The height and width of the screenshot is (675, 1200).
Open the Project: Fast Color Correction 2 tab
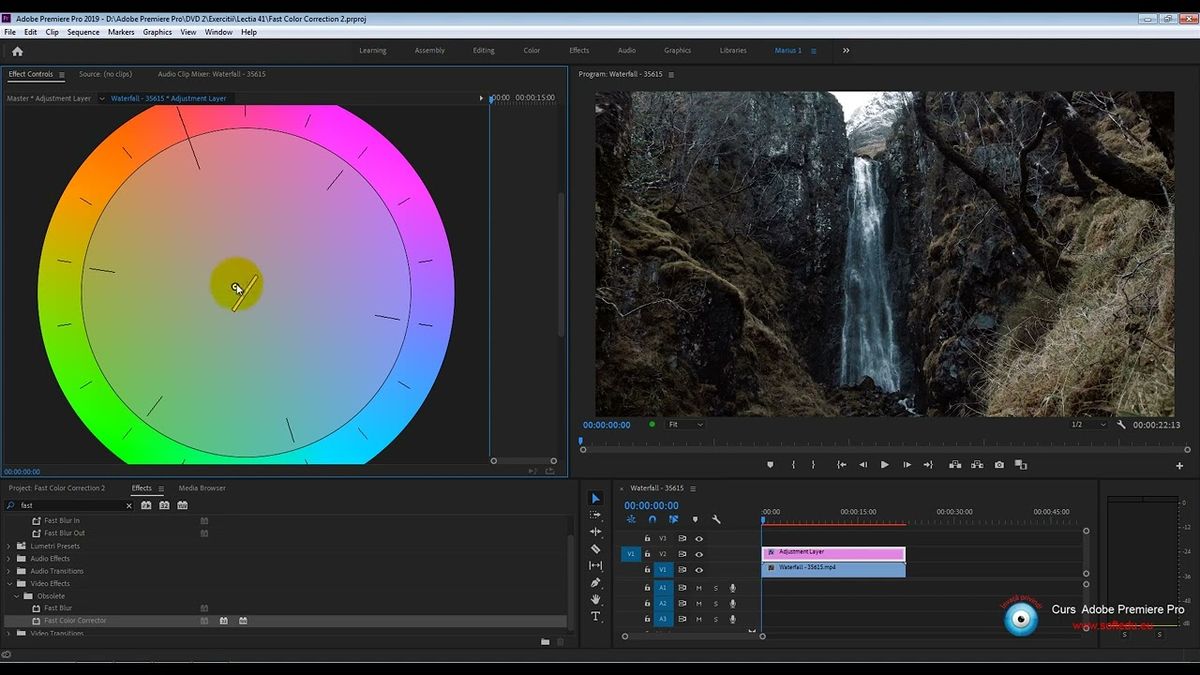[x=57, y=488]
